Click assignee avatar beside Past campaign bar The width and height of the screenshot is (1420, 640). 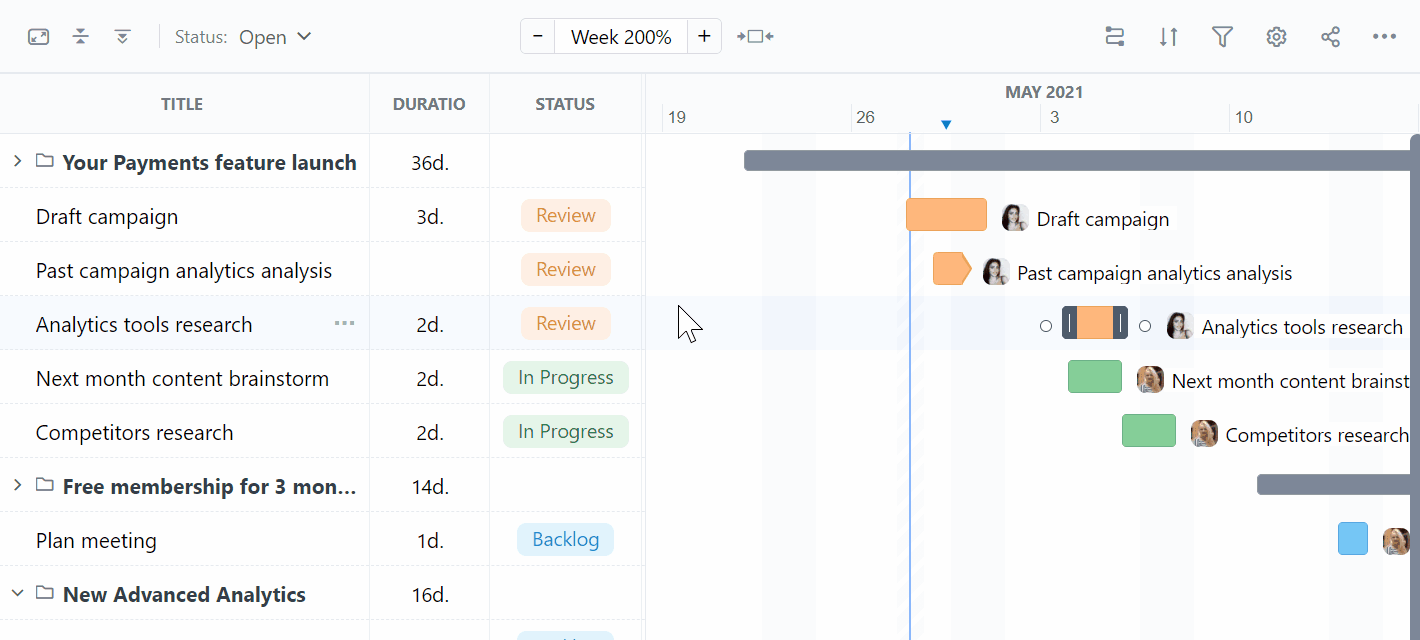[996, 272]
